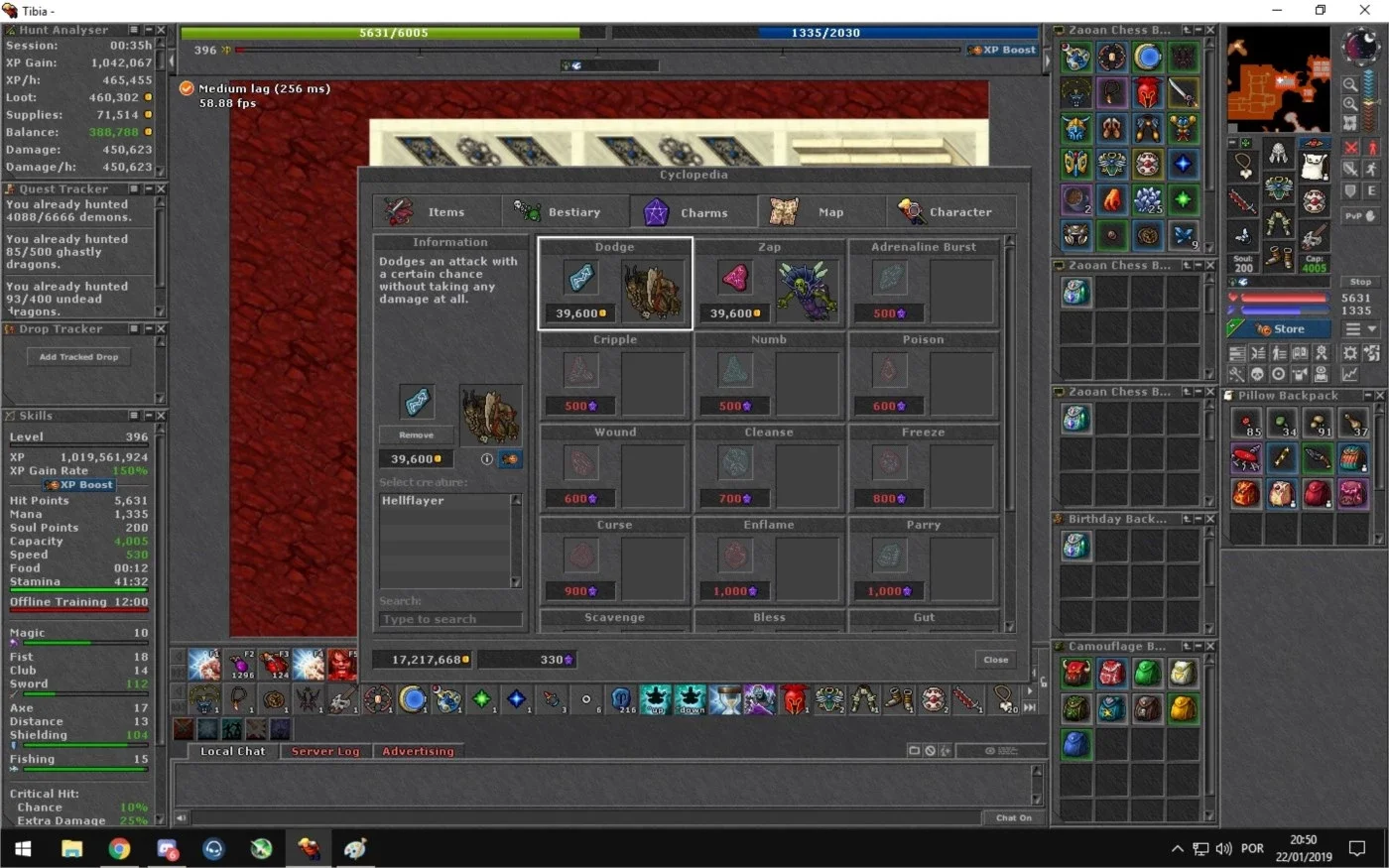Click XP Boost in the Skills panel
Viewport: 1389px width, 868px height.
click(79, 485)
